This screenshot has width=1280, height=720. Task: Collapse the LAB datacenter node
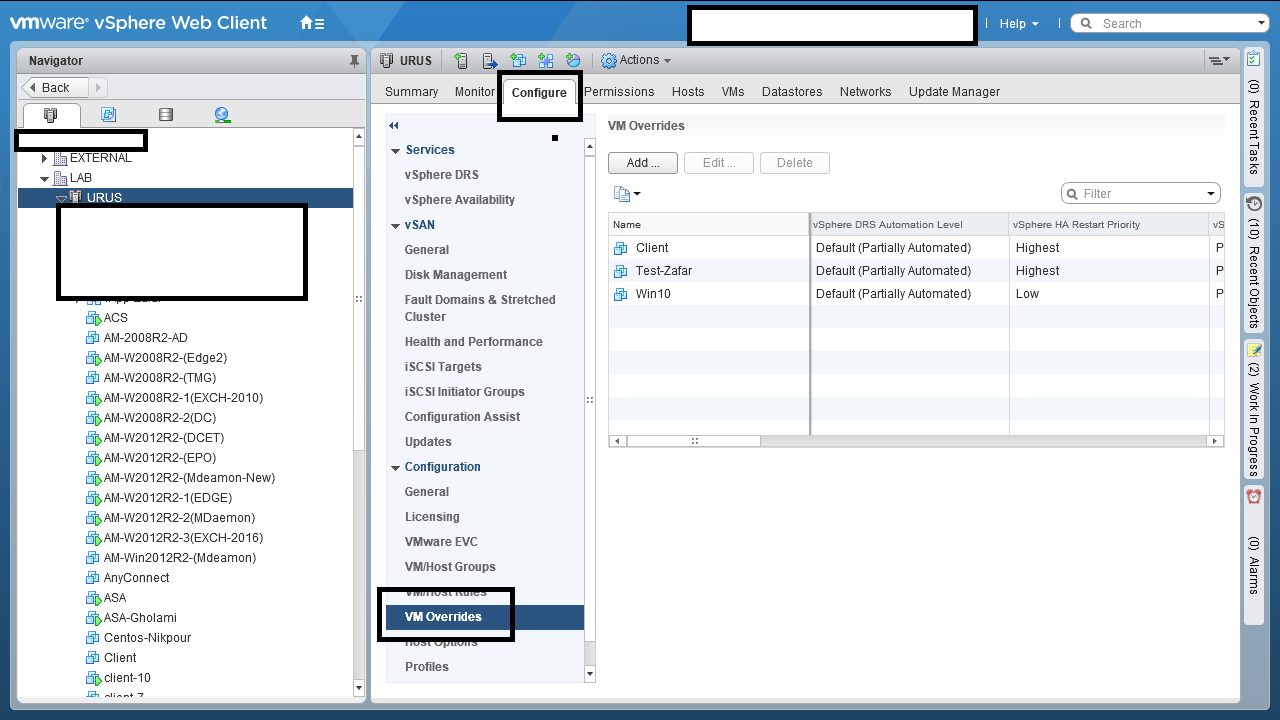[x=44, y=179]
